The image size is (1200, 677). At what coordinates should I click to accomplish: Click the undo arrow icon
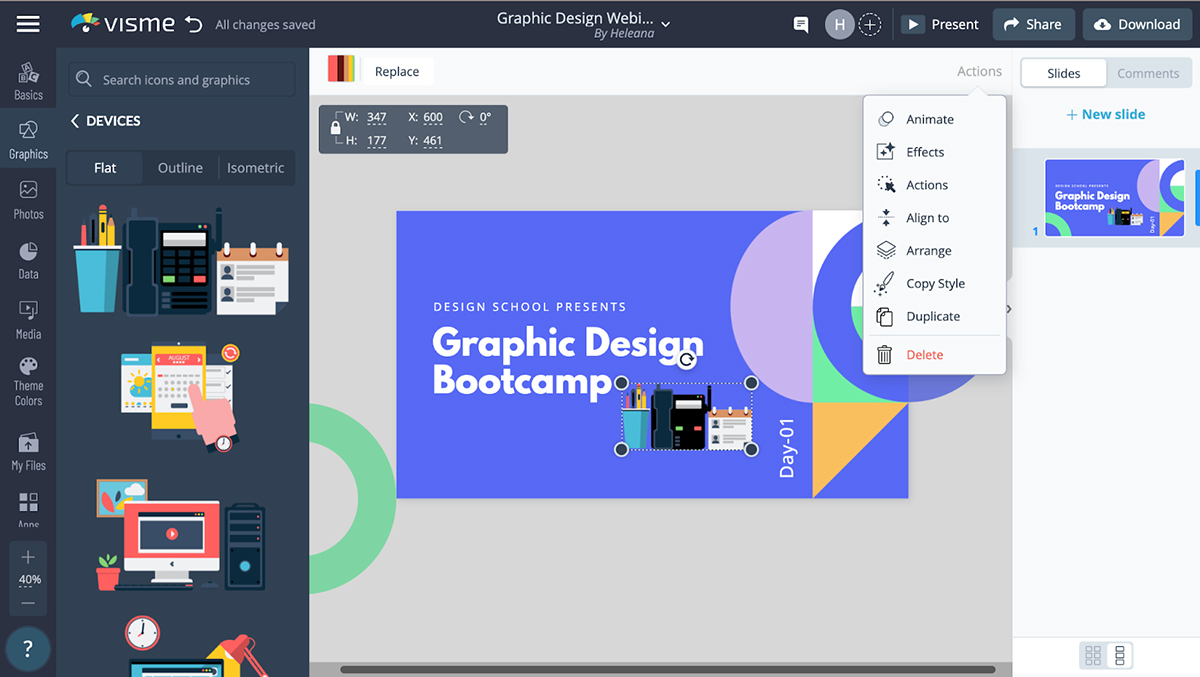coord(194,24)
